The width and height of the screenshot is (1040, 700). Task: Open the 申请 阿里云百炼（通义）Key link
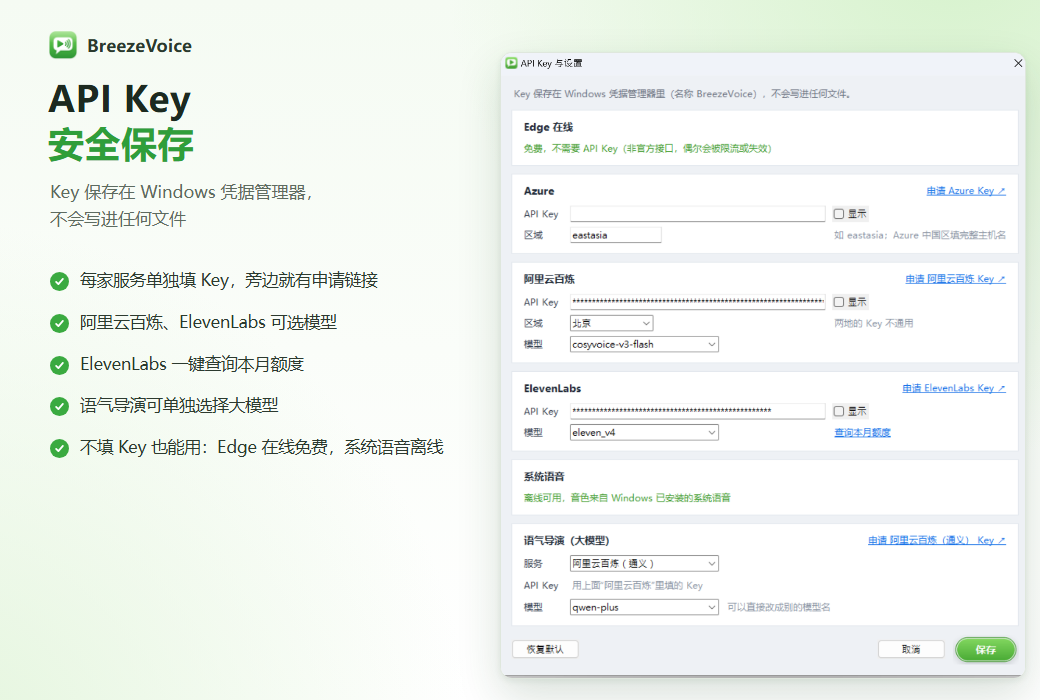(x=937, y=541)
